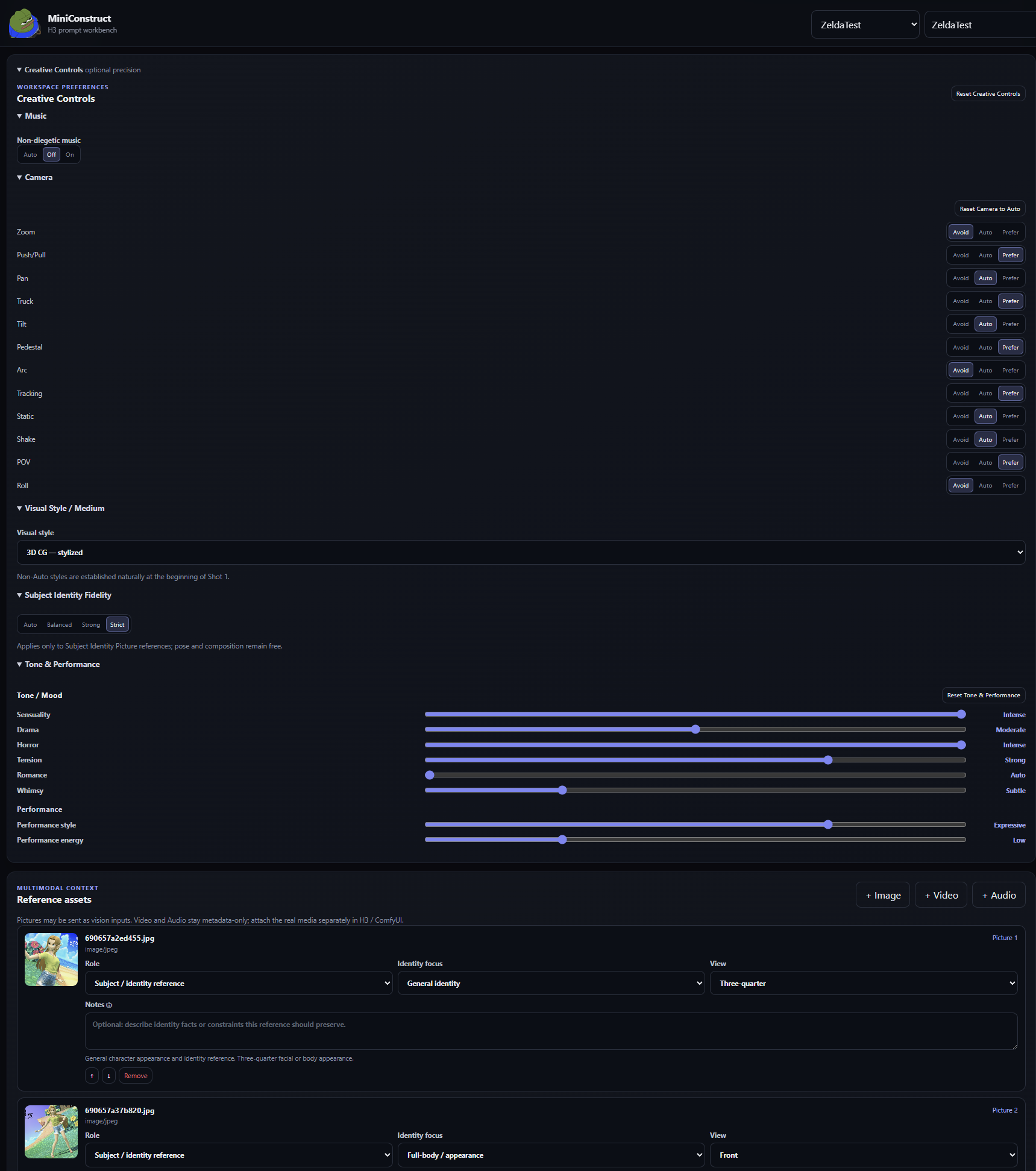
Task: Collapse the top Creative Controls section
Action: click(78, 70)
